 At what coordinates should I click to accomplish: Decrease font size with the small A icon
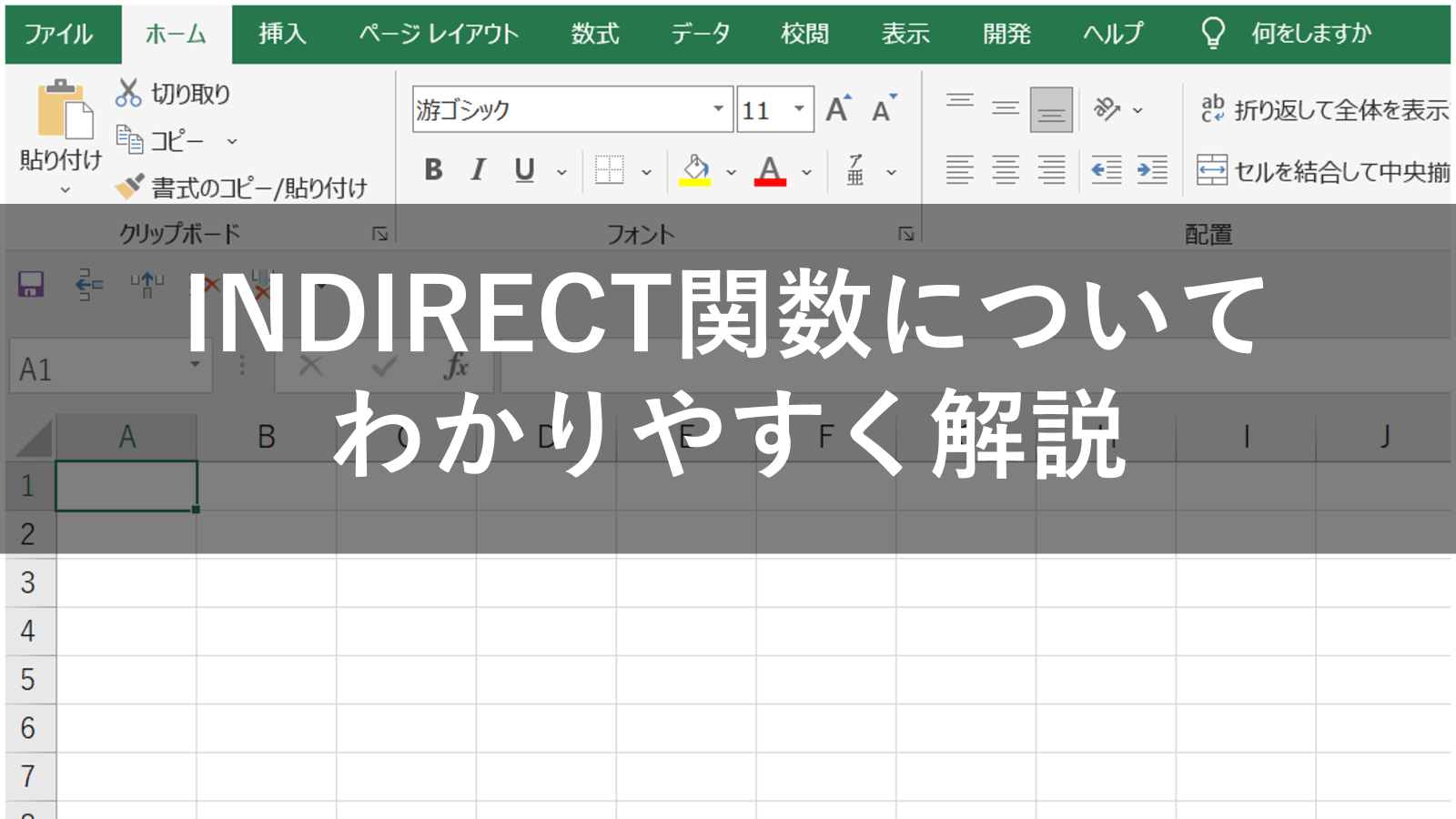[884, 109]
